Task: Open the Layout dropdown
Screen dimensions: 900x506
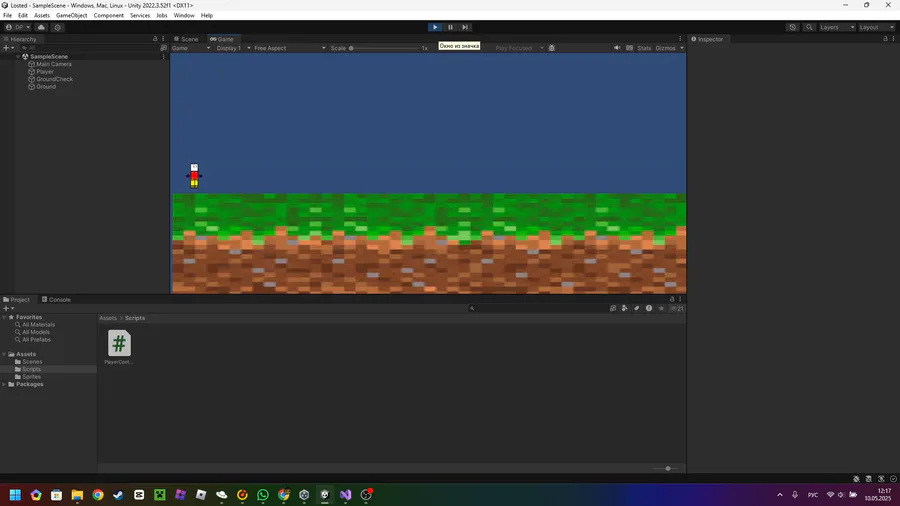Action: pos(876,27)
